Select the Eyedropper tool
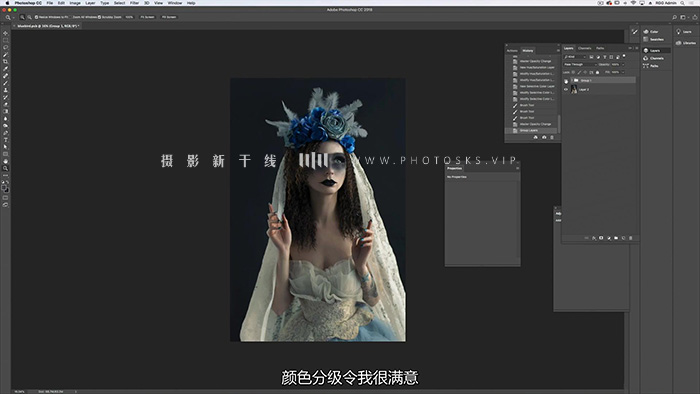Image resolution: width=700 pixels, height=394 pixels. [x=5, y=68]
